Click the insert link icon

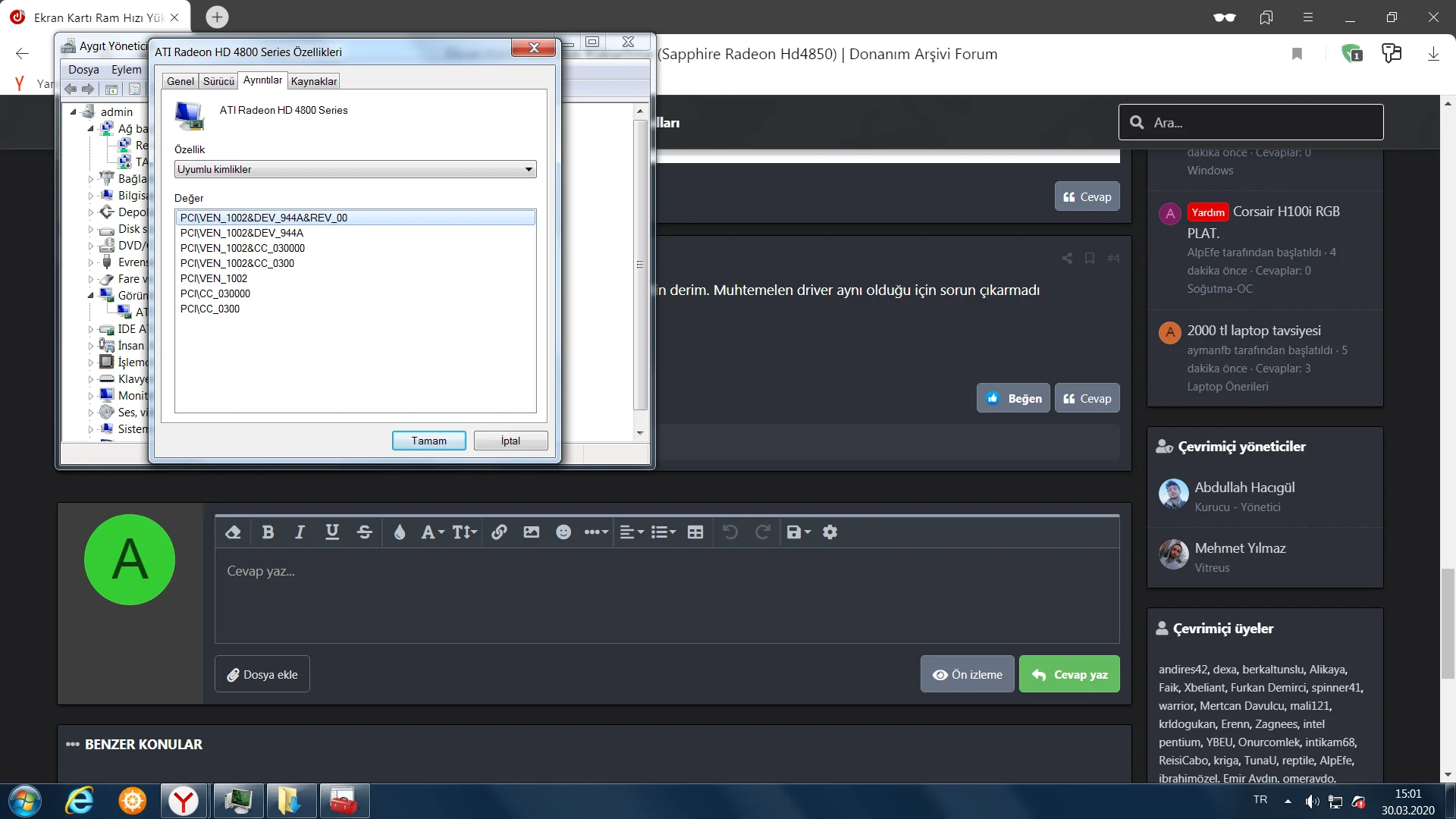point(499,532)
